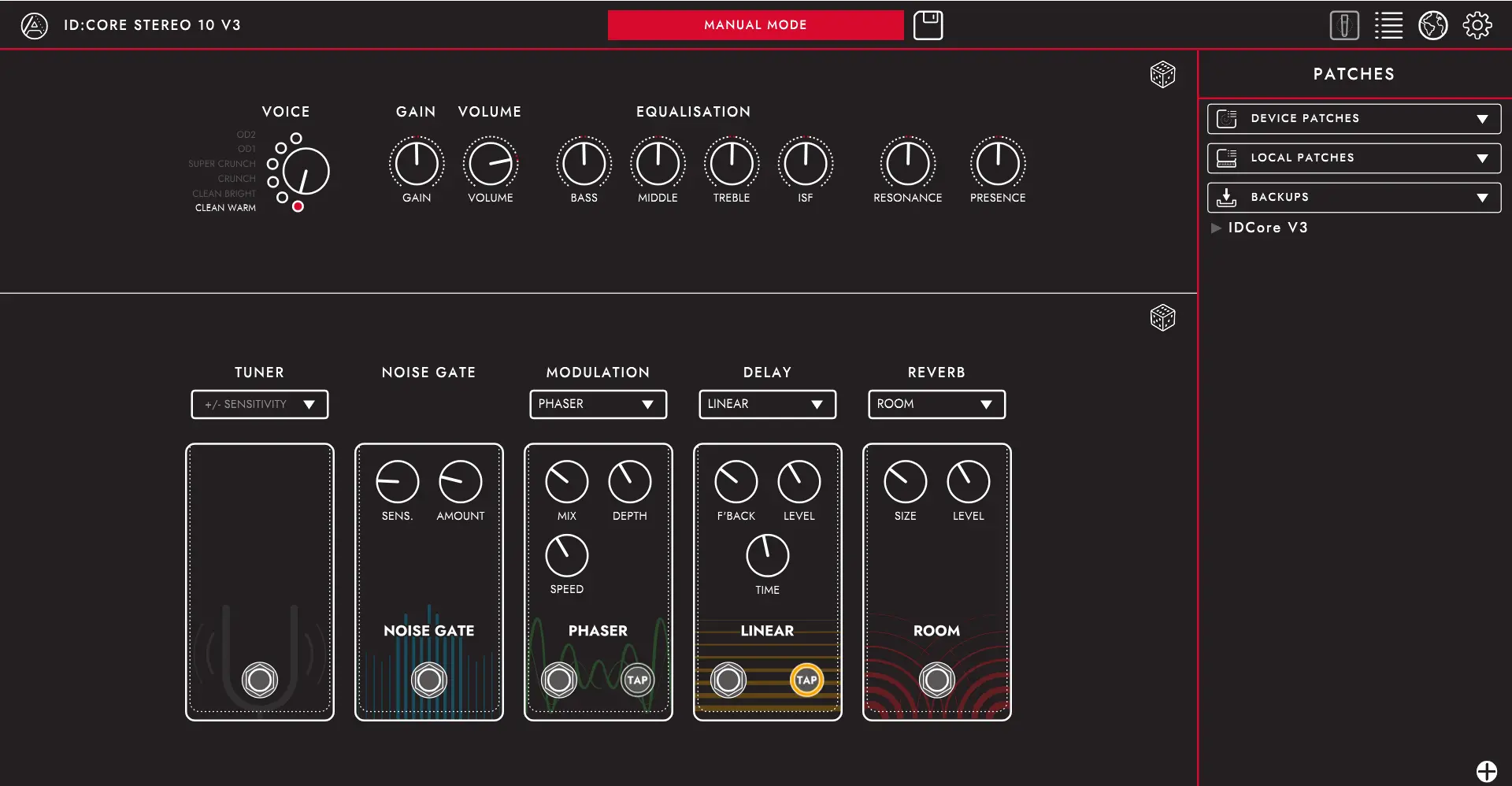Randomize amp settings with the upper dice icon

[x=1162, y=75]
